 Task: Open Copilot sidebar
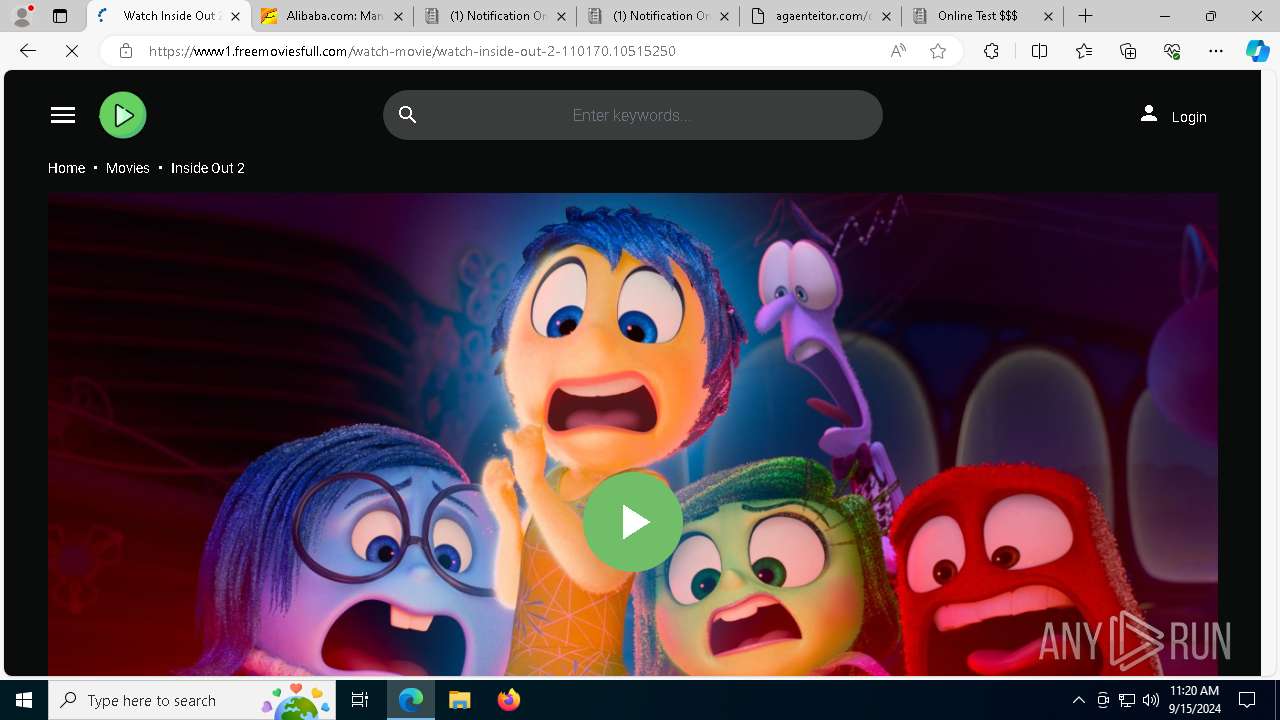1257,51
